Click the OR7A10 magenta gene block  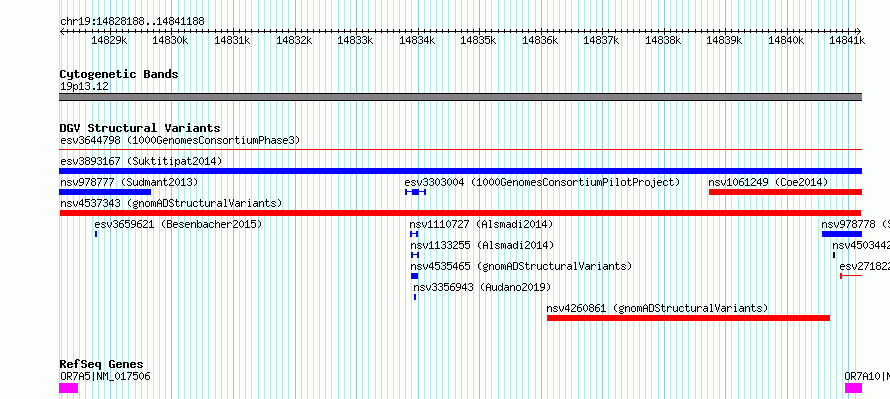(x=853, y=388)
